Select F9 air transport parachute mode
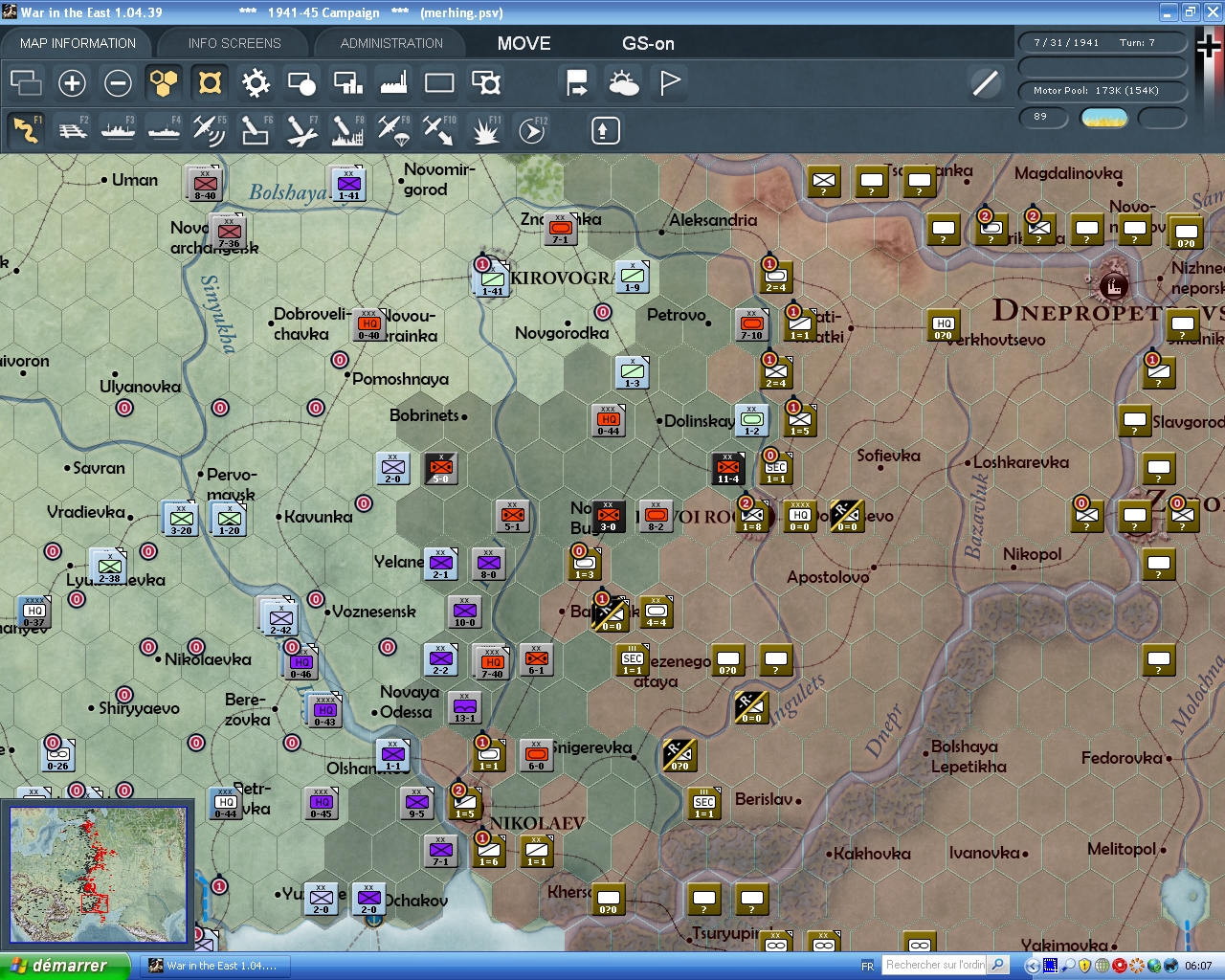 [393, 129]
